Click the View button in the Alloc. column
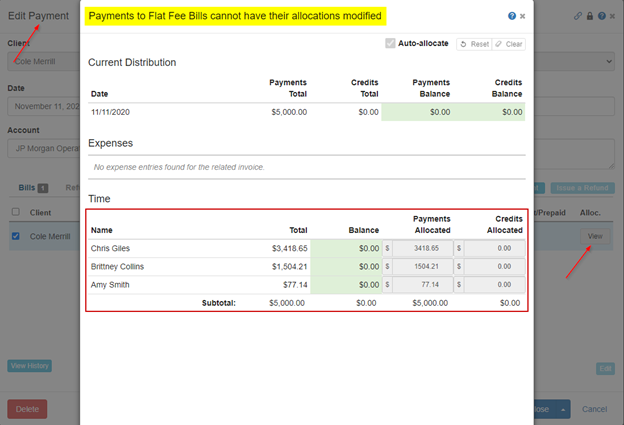This screenshot has width=624, height=425. (595, 236)
